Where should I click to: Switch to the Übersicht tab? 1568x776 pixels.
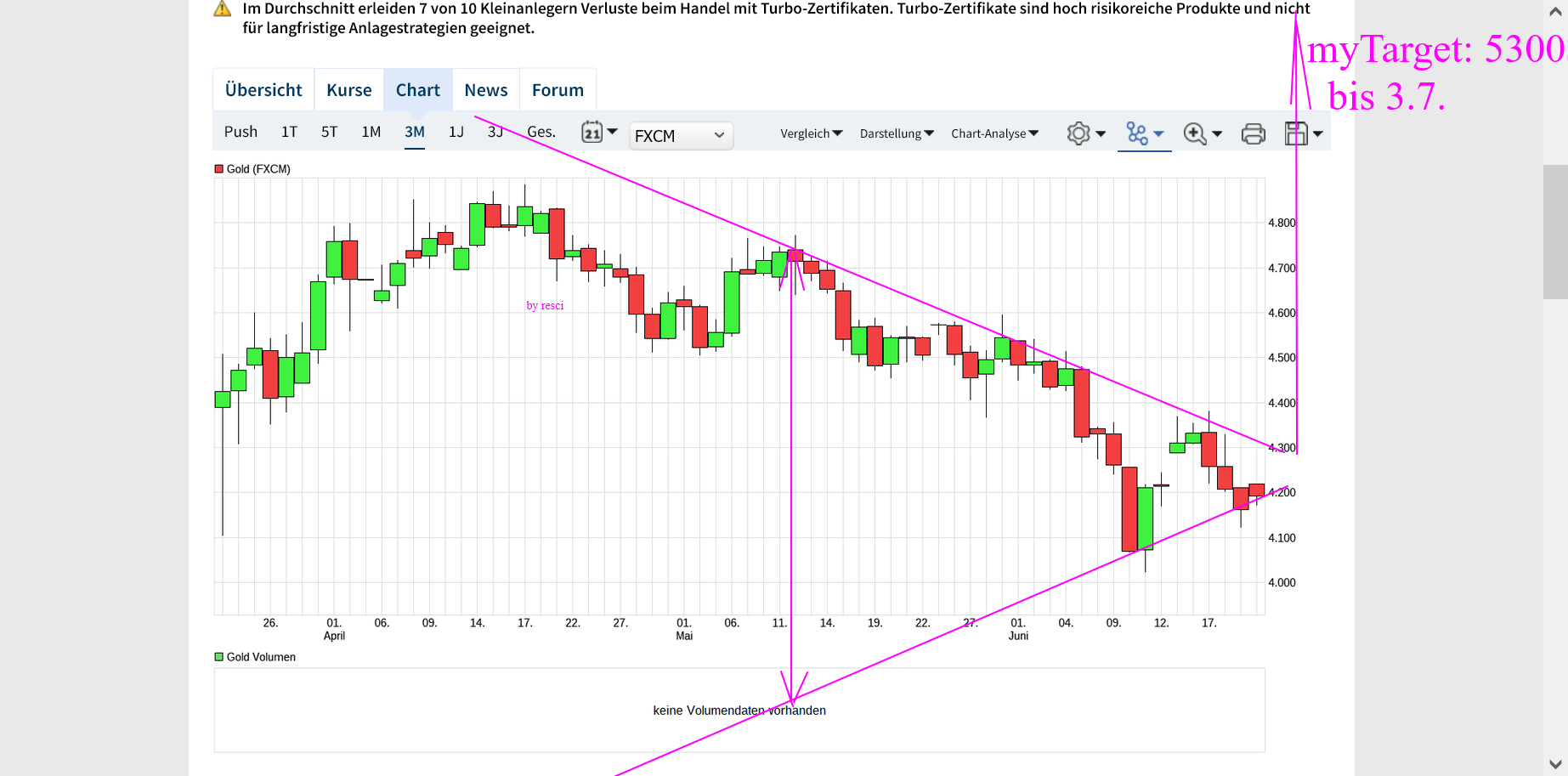point(263,90)
